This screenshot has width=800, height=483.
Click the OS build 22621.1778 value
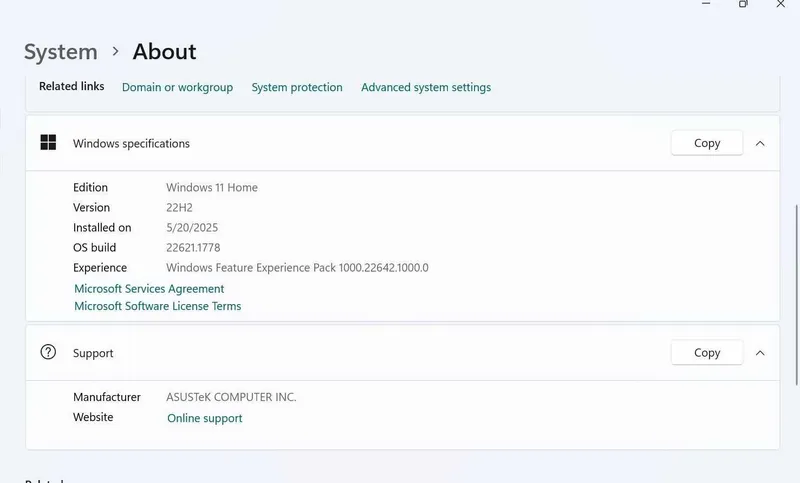click(193, 247)
